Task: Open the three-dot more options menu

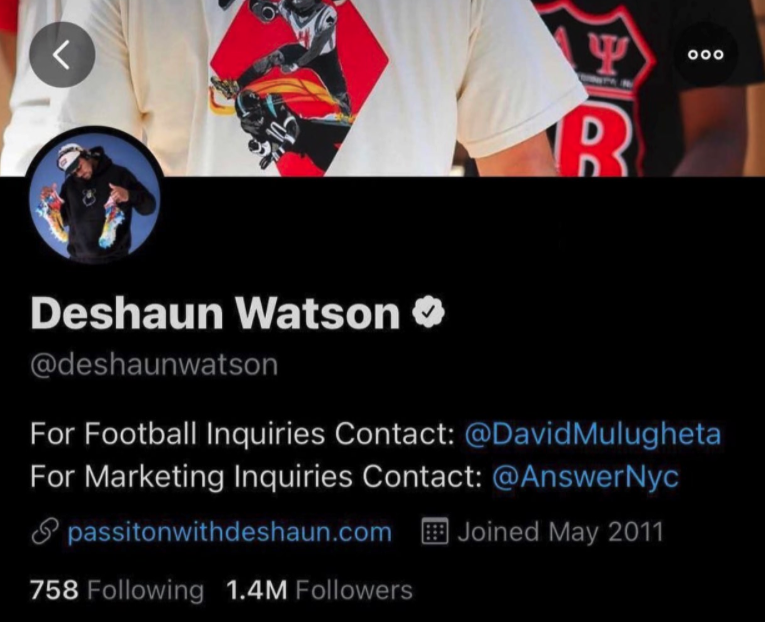Action: click(x=705, y=54)
